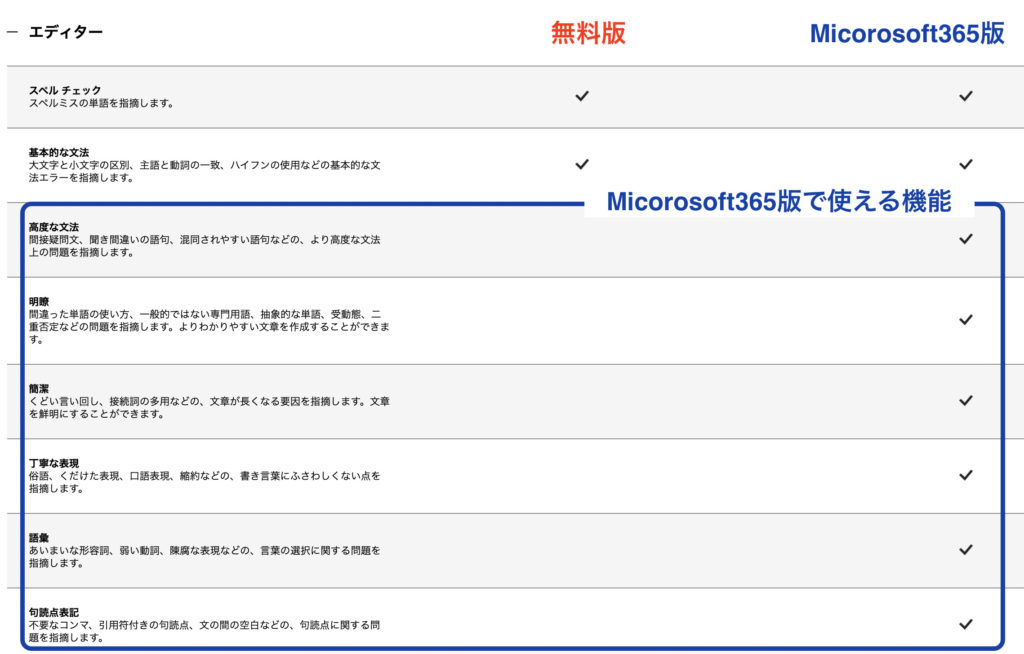Click the checkmark for スペルチェック in Micorosoft365版 column

coord(966,96)
